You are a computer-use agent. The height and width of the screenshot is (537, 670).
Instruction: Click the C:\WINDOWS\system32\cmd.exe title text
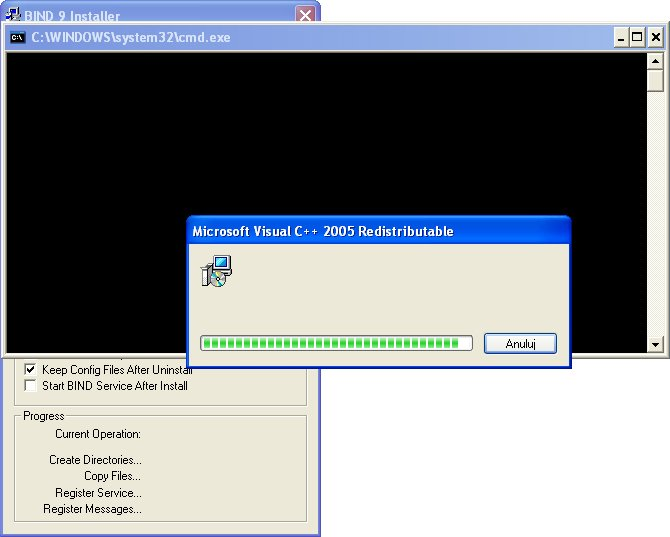tap(131, 38)
